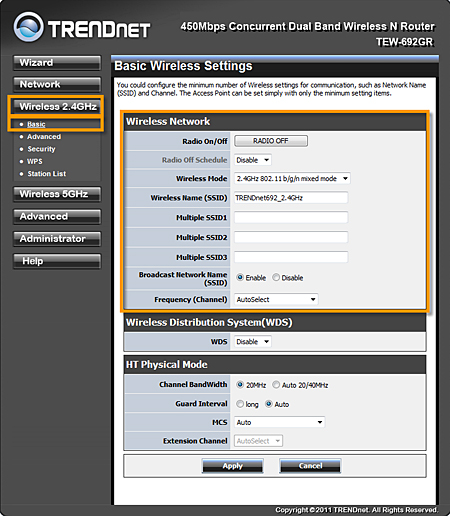Click the Basic Wireless Settings heading
This screenshot has width=450, height=516.
pyautogui.click(x=183, y=66)
